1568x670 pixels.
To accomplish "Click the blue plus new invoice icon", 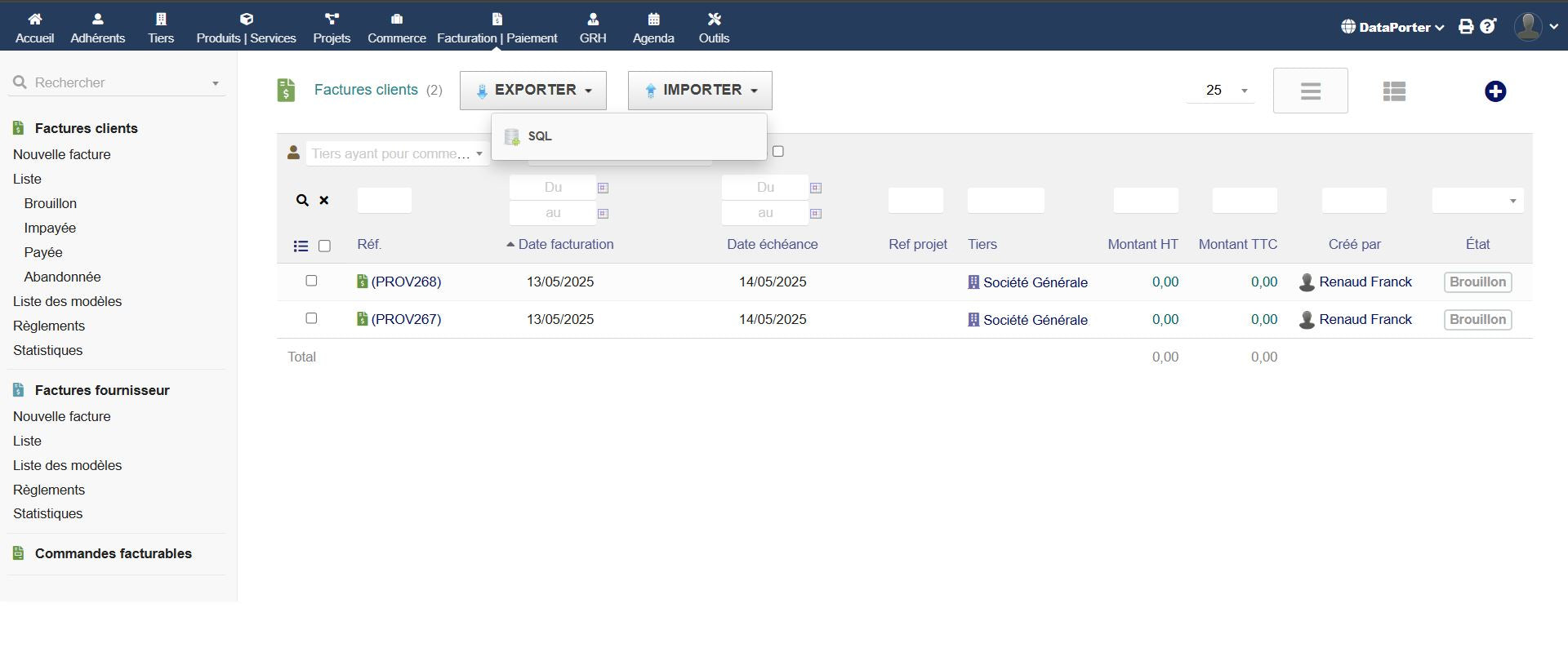I will tap(1494, 91).
